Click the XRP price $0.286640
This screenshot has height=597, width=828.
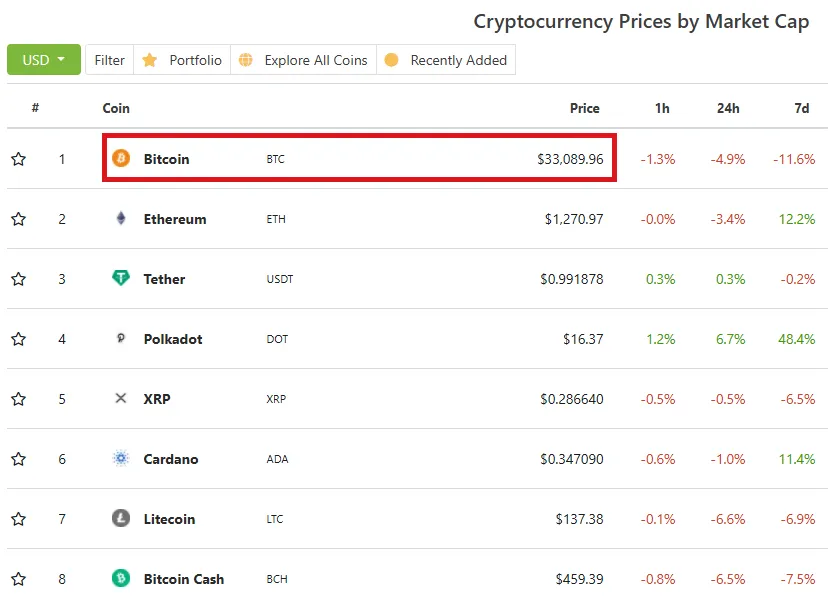pyautogui.click(x=571, y=399)
